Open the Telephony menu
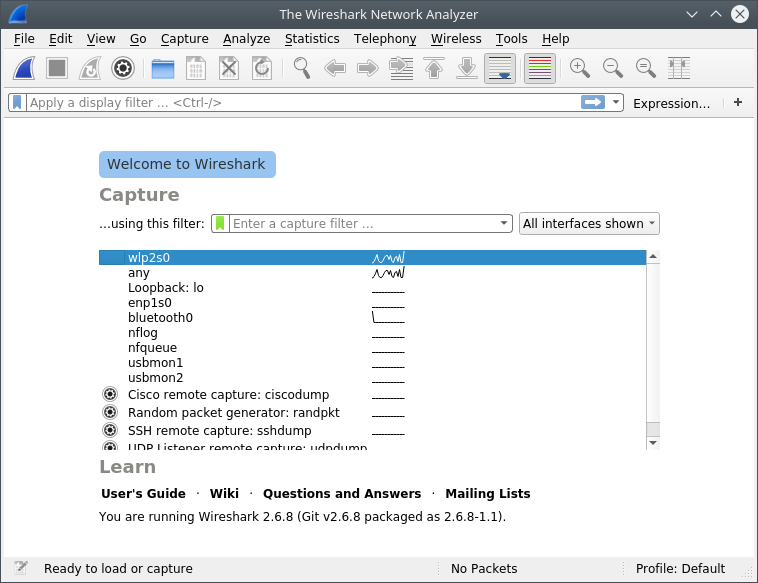 385,39
